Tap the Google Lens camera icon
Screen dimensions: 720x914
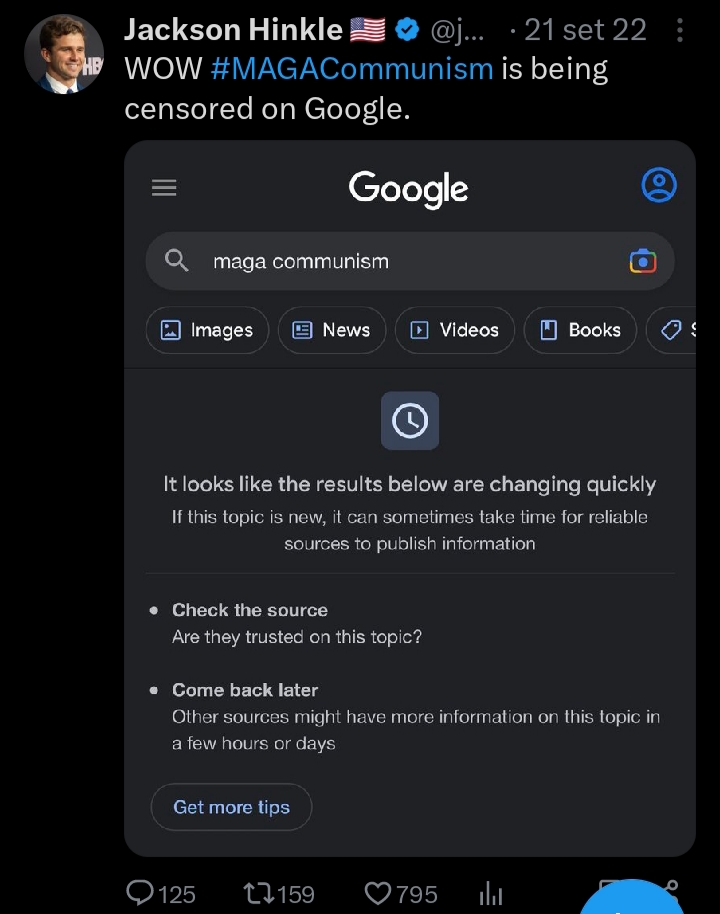(642, 261)
